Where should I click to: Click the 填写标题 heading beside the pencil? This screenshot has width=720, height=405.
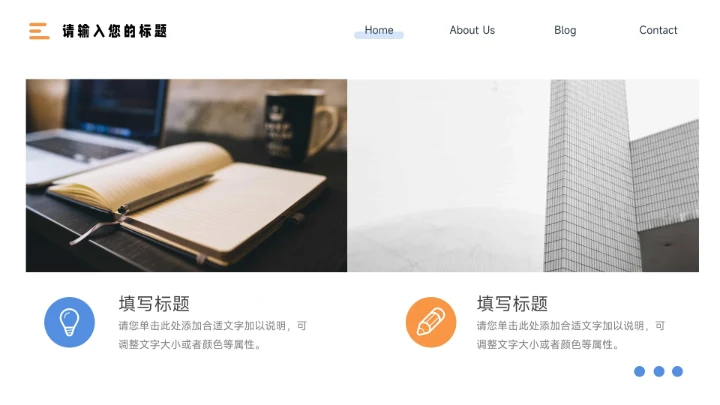pyautogui.click(x=512, y=304)
